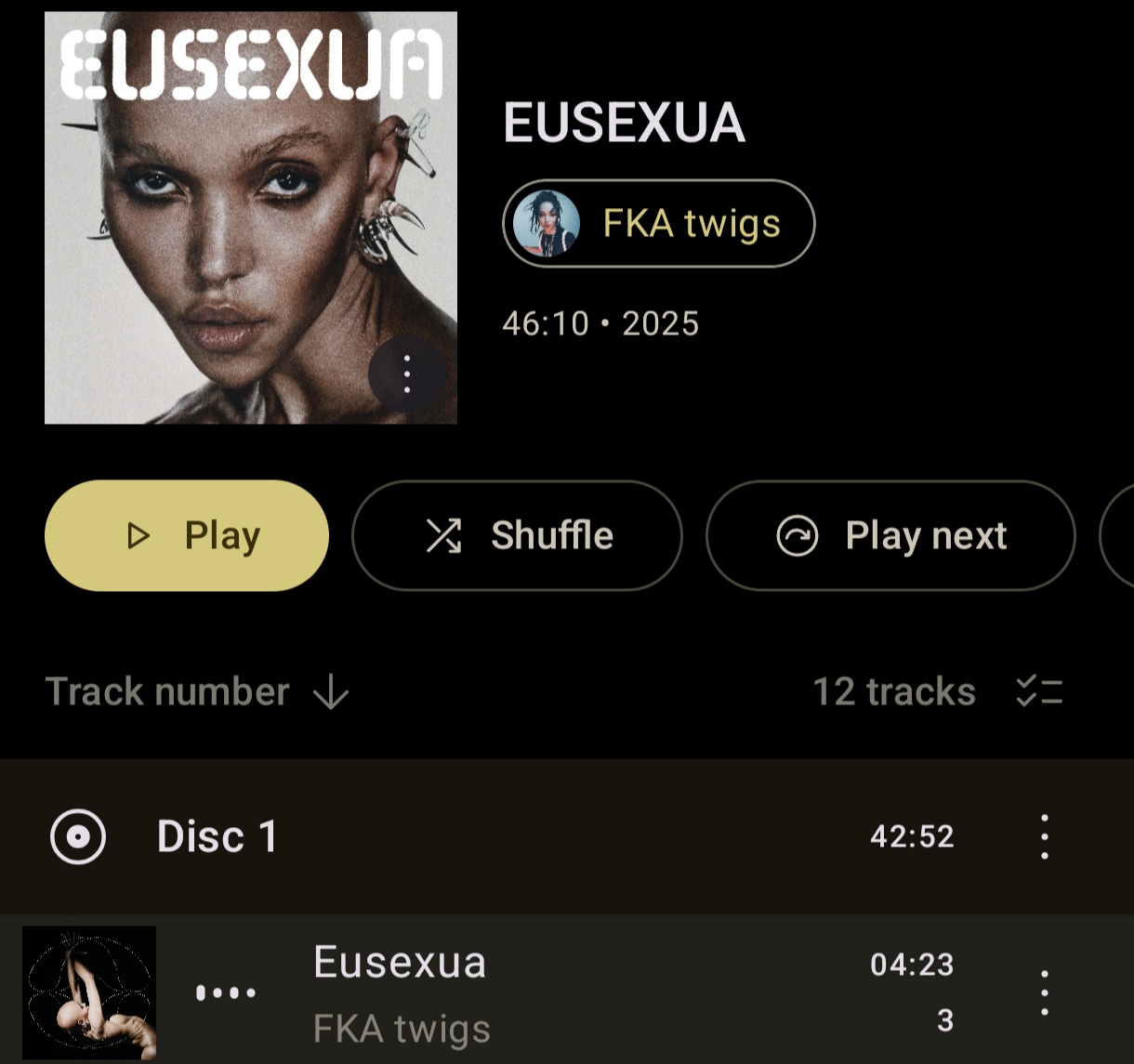1134x1064 pixels.
Task: Click the shuffle arrows icon
Action: pyautogui.click(x=443, y=535)
